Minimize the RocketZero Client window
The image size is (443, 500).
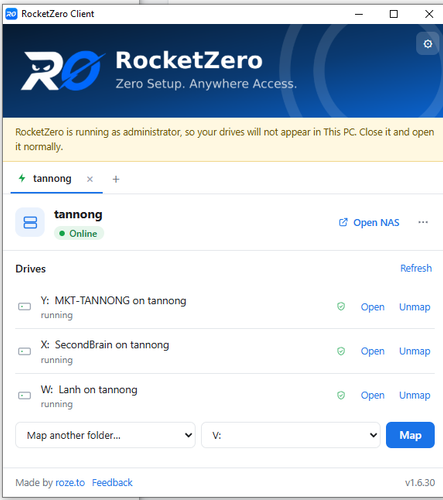(x=359, y=14)
